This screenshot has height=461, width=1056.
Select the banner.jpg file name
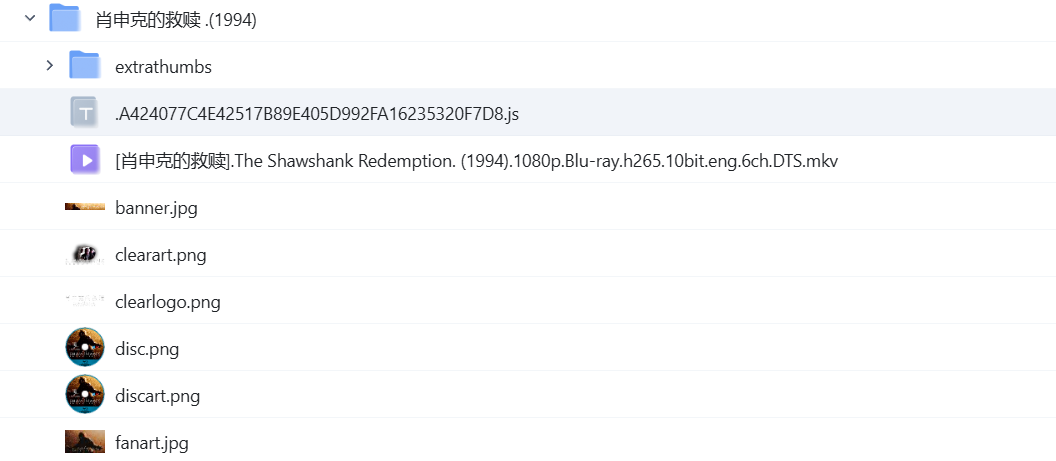coord(156,209)
